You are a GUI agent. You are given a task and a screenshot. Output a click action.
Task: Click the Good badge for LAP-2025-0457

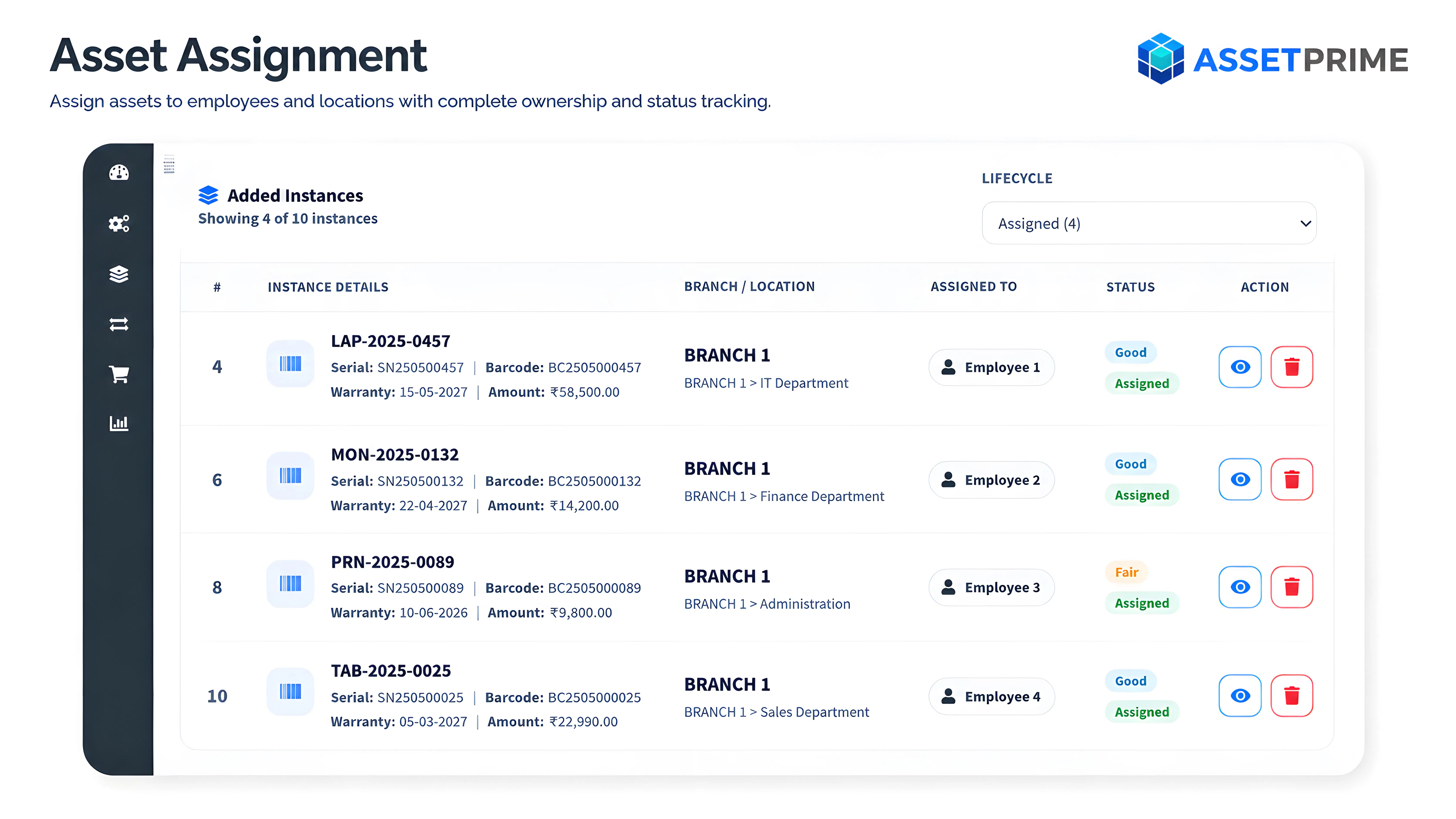coord(1131,352)
